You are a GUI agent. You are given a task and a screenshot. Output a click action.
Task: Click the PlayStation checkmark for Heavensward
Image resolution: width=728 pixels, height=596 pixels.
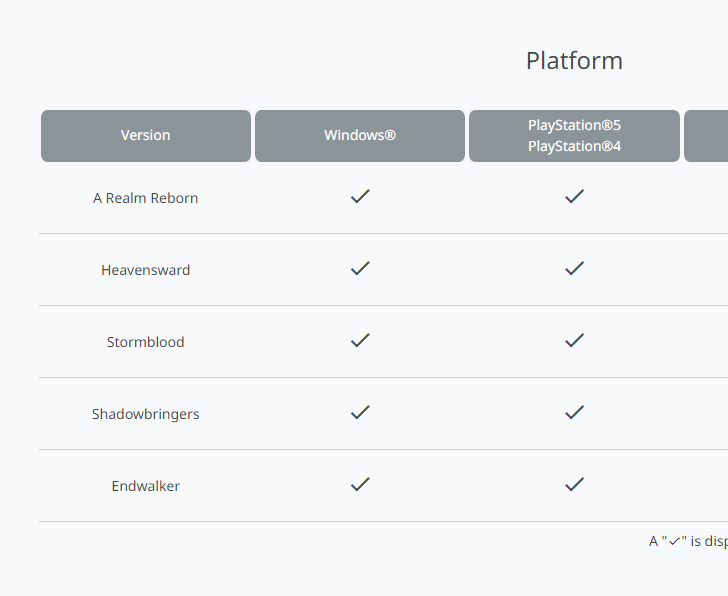pos(574,268)
